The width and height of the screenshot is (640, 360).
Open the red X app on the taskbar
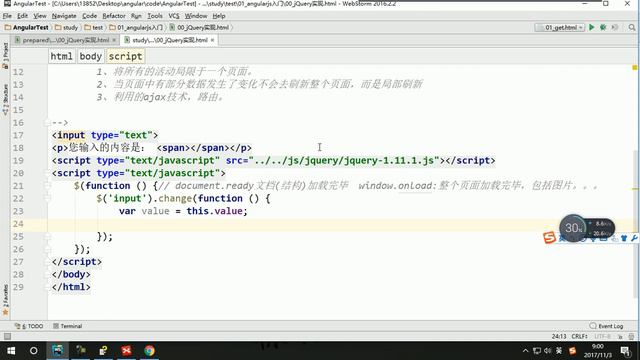[126, 351]
